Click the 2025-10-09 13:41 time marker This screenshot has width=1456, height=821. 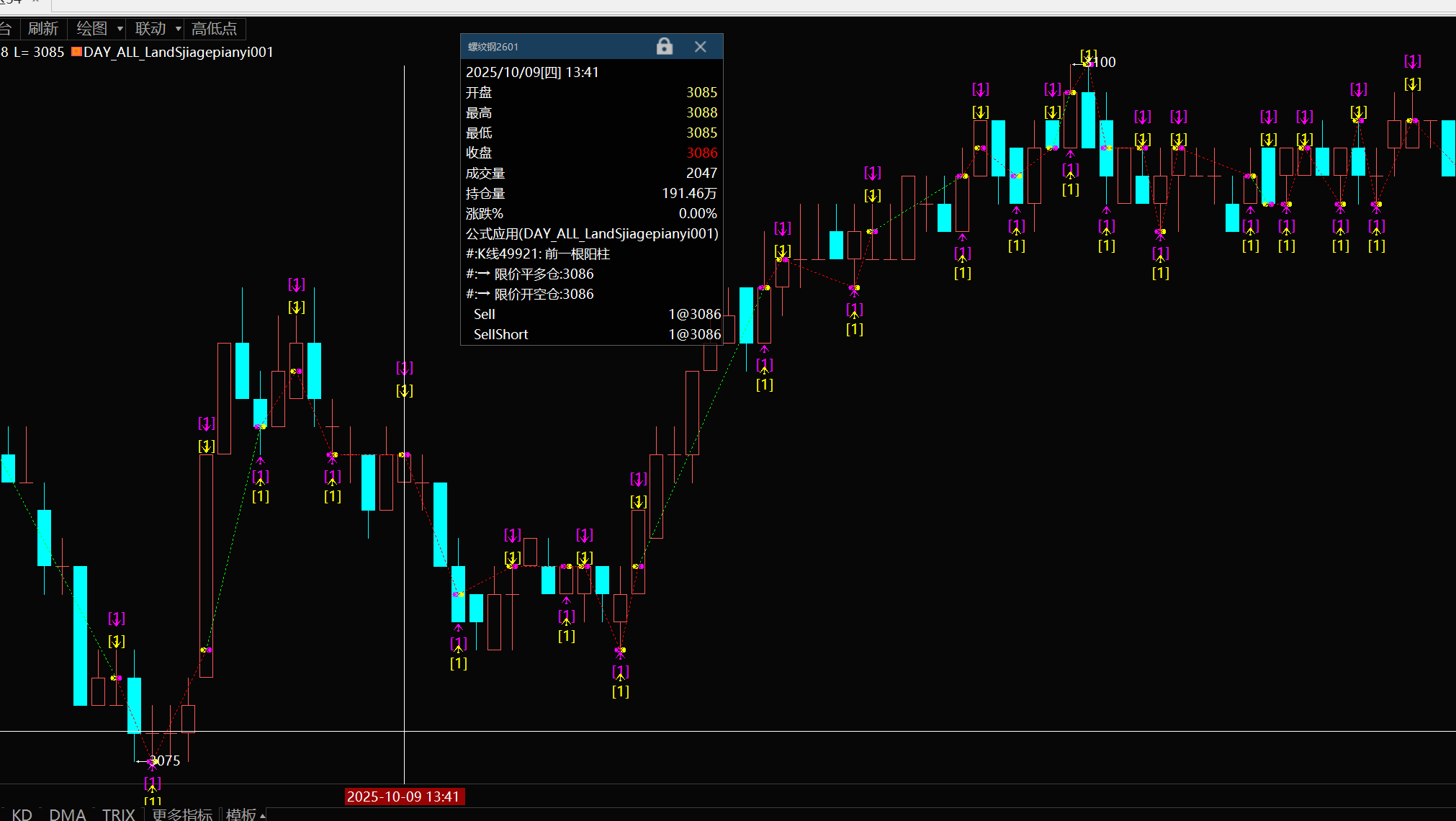[x=403, y=797]
